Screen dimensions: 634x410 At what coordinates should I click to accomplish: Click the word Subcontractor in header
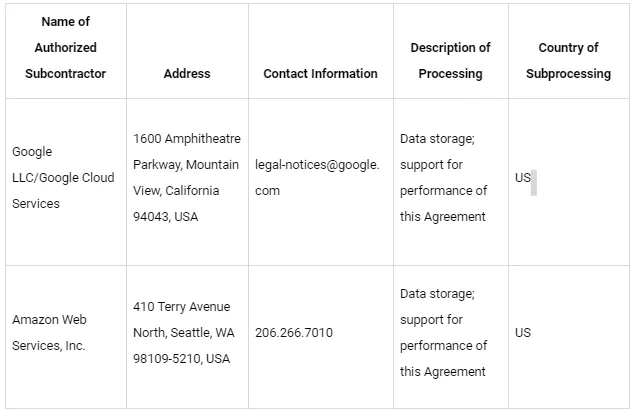point(66,74)
